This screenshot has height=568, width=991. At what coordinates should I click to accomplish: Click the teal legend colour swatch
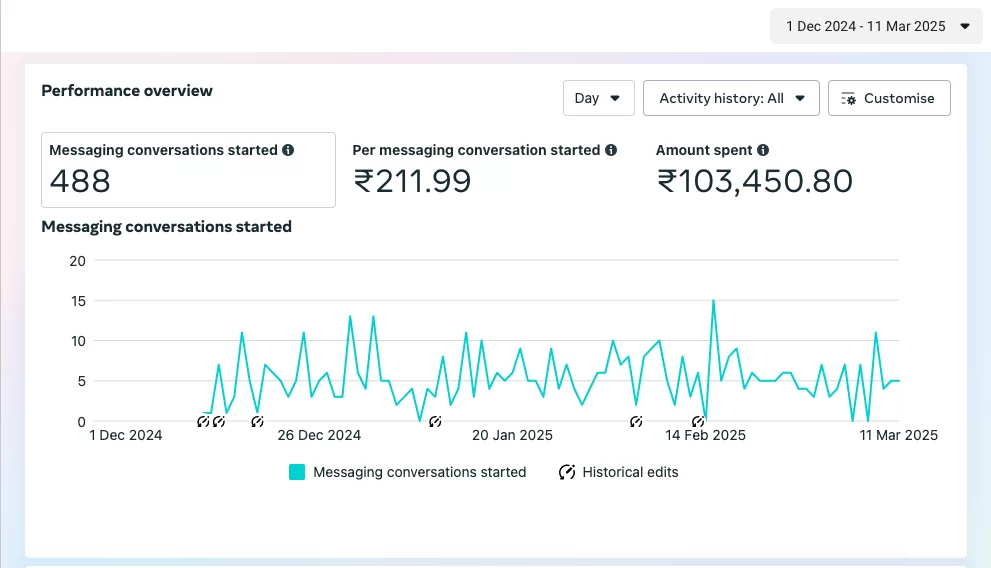coord(297,472)
